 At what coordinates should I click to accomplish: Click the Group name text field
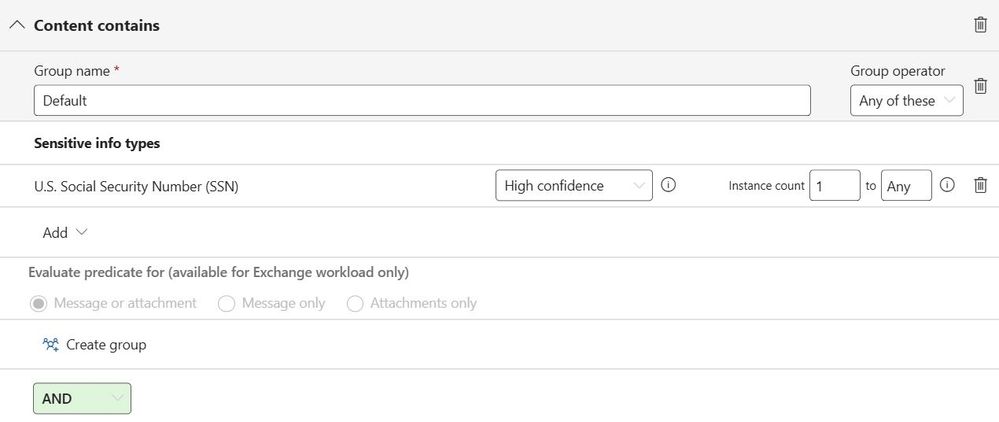[421, 101]
